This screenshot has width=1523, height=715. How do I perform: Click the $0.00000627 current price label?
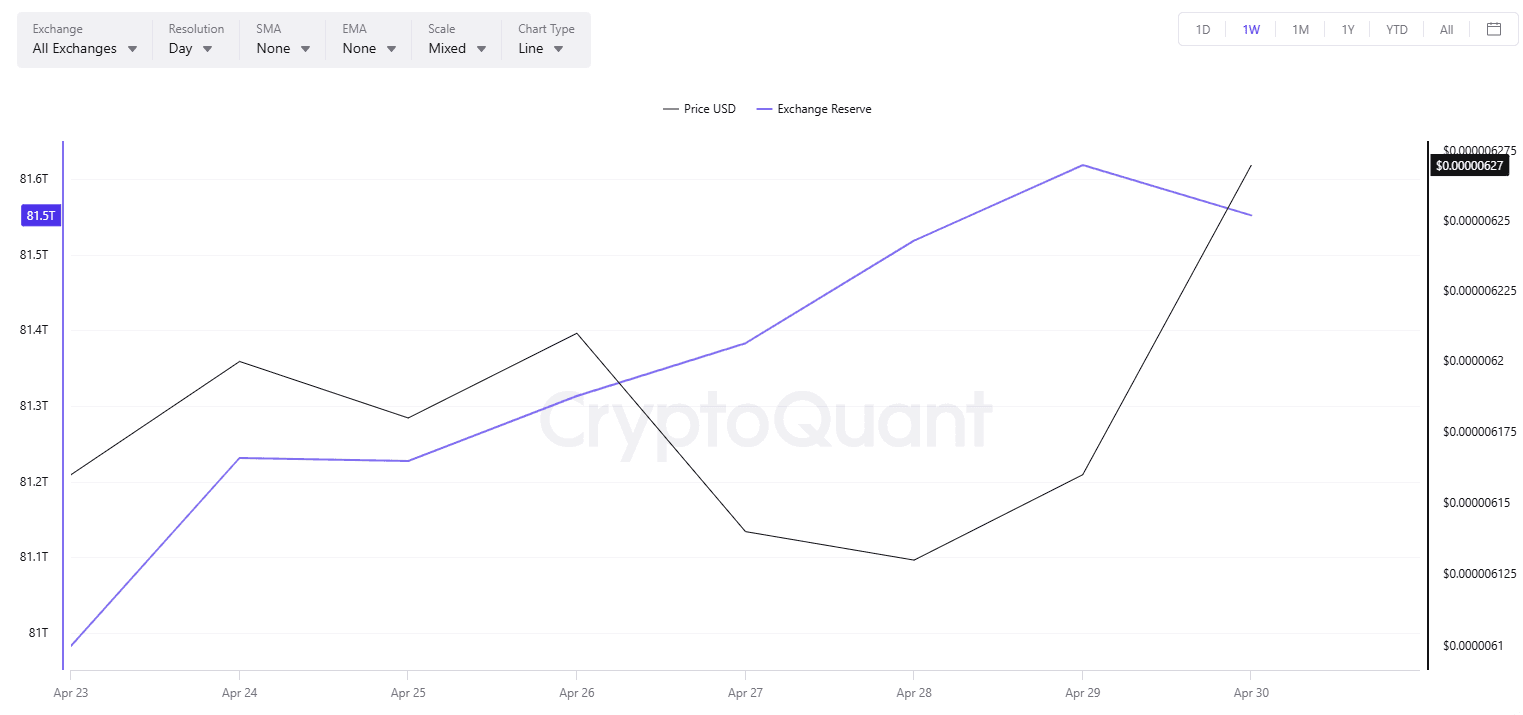(x=1469, y=166)
